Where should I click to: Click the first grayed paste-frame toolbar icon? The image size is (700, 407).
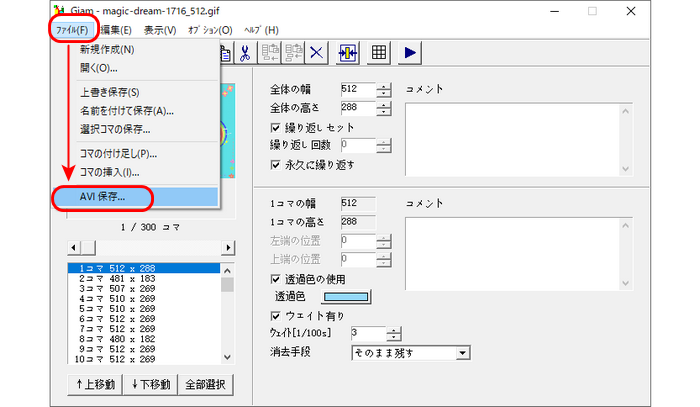click(270, 53)
